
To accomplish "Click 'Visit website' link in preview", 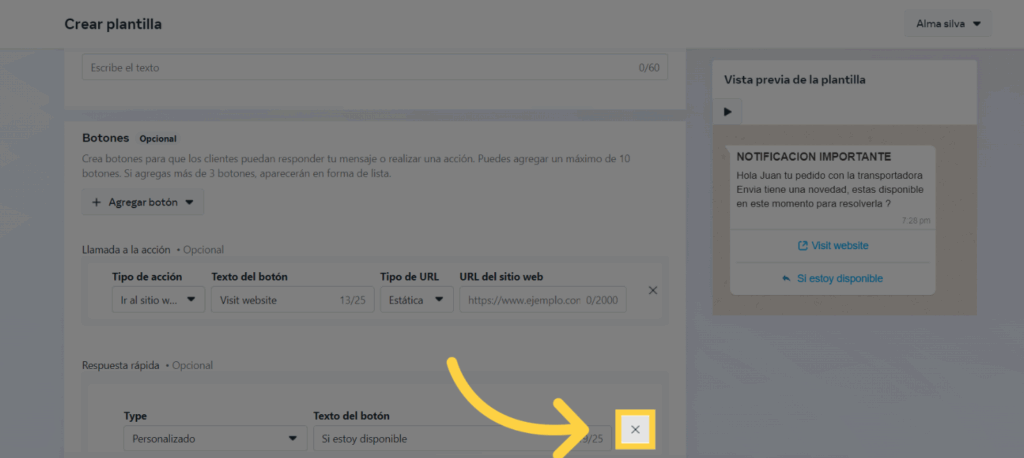I will click(x=839, y=246).
